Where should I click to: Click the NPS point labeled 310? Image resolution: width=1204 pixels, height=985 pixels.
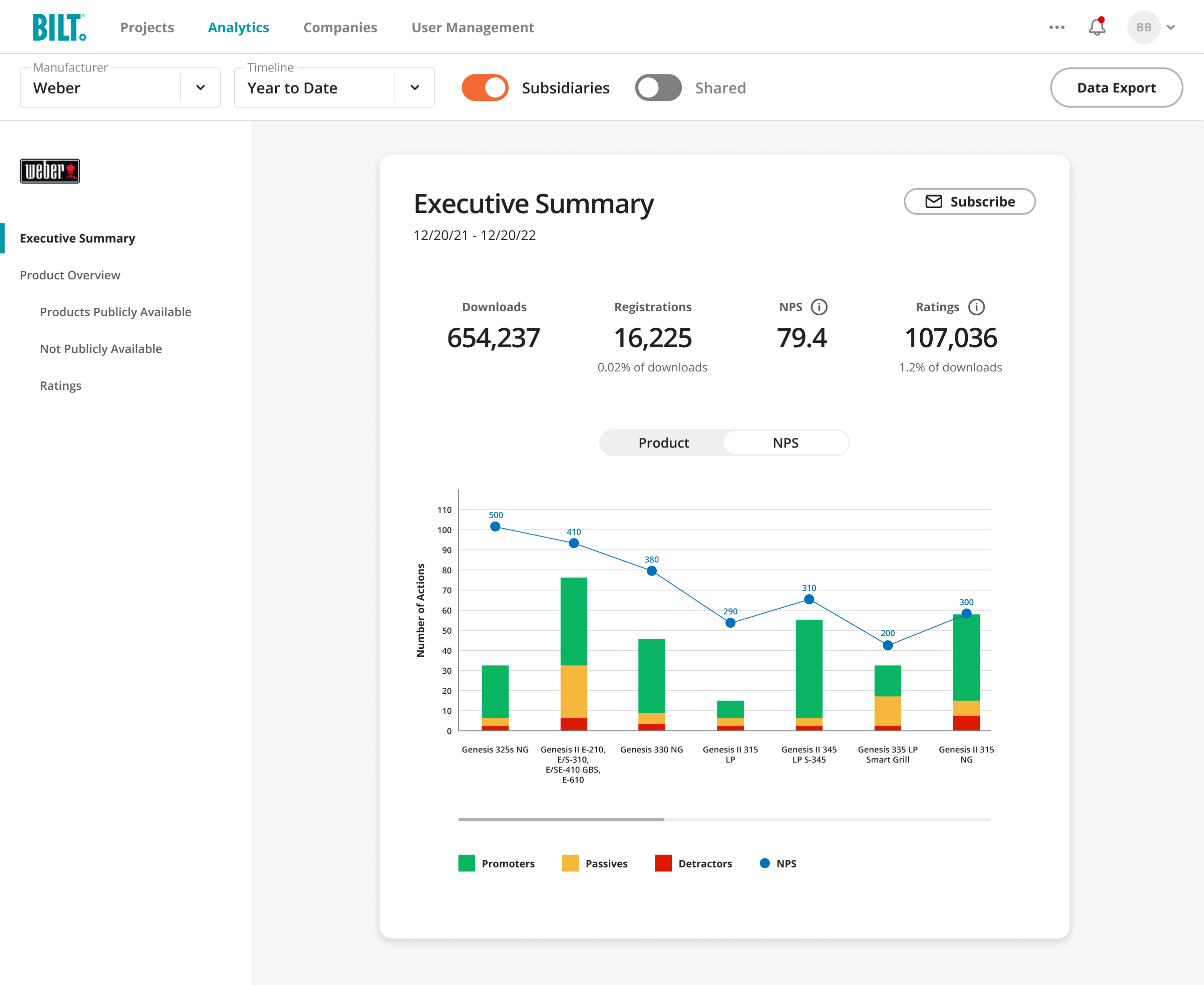(809, 599)
